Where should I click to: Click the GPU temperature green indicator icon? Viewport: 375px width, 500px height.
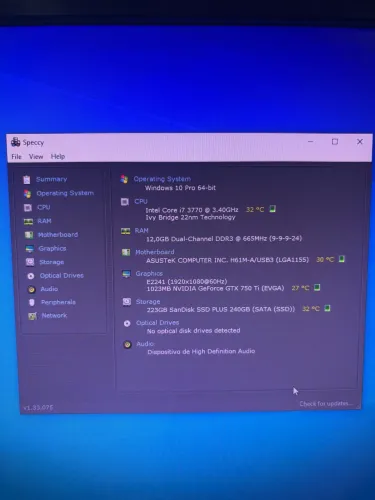(317, 287)
